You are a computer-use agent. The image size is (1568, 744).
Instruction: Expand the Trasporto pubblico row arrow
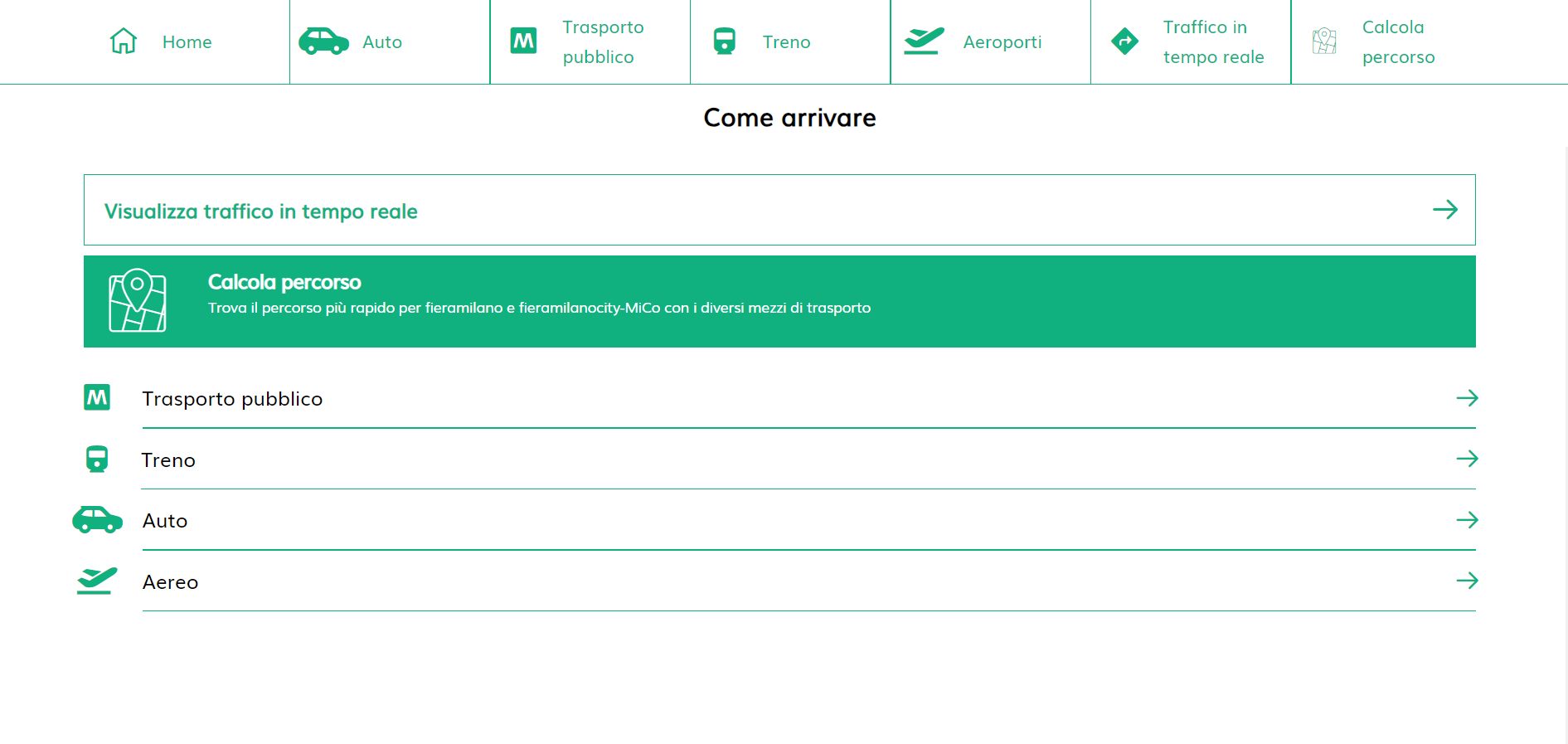[x=1467, y=398]
